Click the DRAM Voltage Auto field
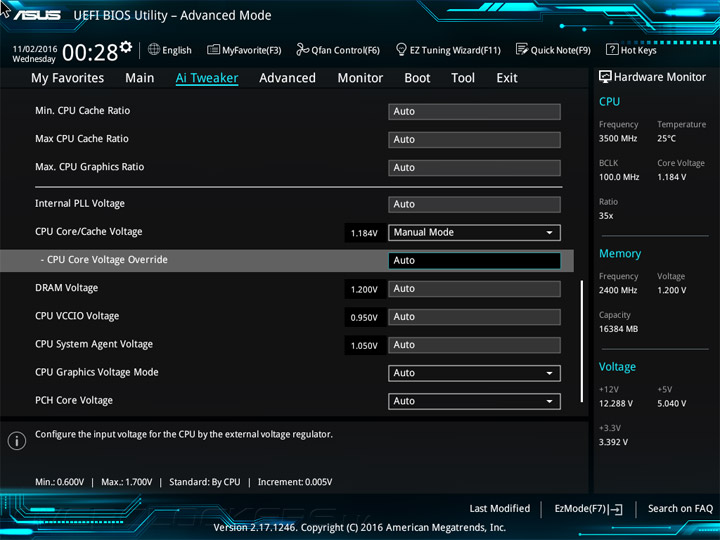 [x=474, y=289]
